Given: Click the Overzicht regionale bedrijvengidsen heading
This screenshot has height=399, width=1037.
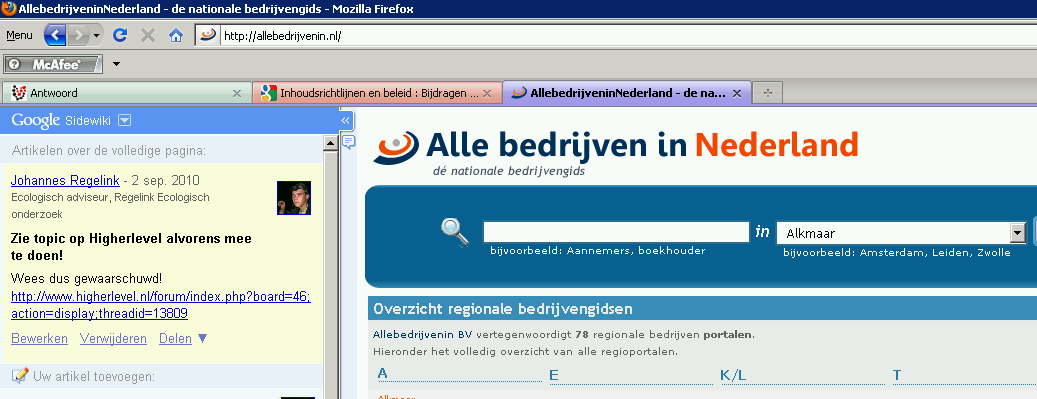Looking at the screenshot, I should 503,308.
